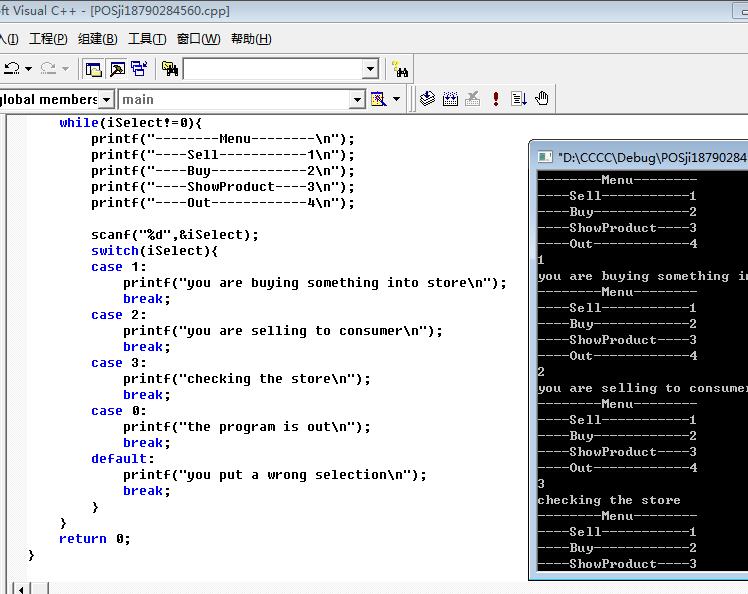
Task: Click the console window title bar path
Action: click(x=652, y=157)
